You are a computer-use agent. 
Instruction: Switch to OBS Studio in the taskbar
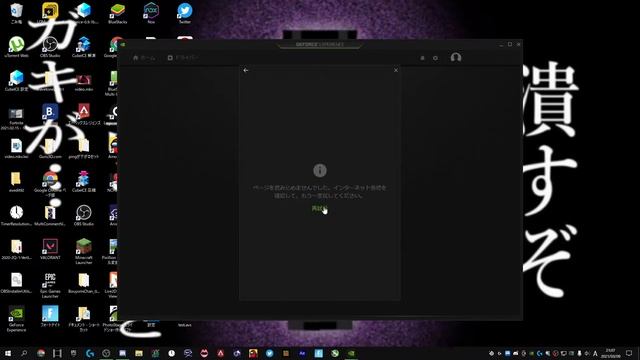click(106, 353)
